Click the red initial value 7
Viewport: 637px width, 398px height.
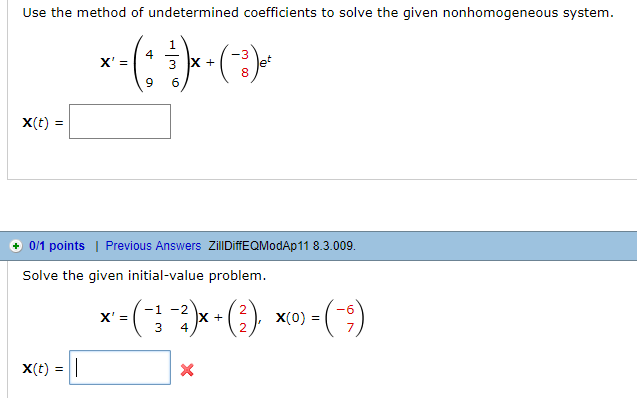(350, 327)
